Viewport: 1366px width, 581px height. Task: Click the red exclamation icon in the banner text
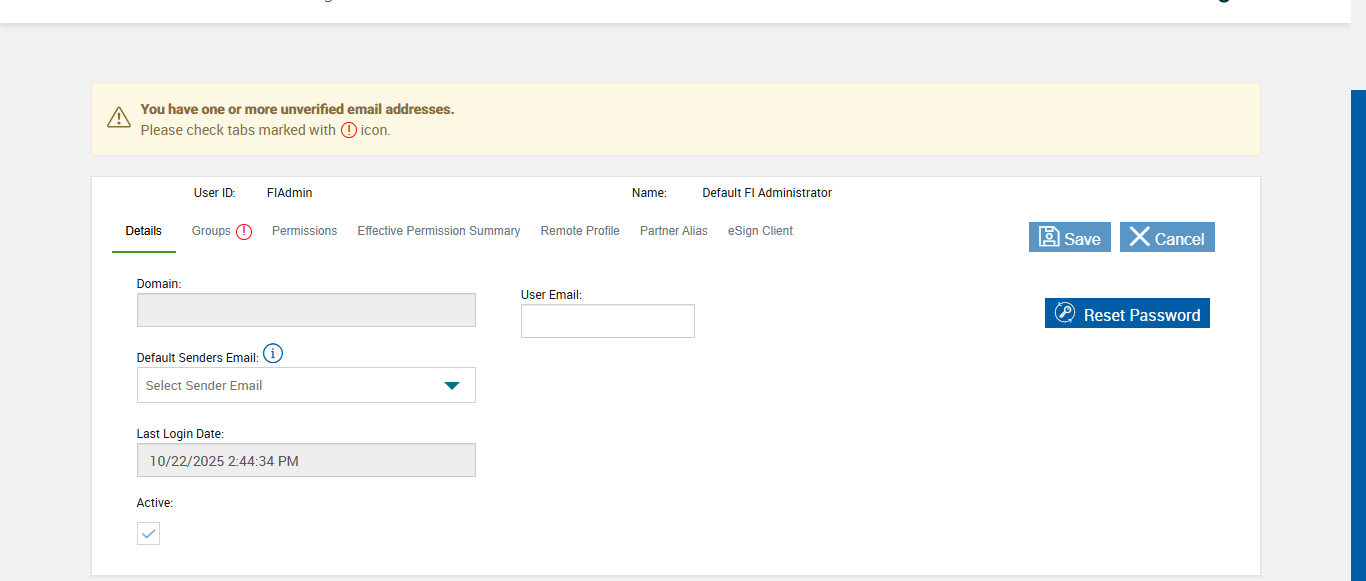pyautogui.click(x=348, y=130)
